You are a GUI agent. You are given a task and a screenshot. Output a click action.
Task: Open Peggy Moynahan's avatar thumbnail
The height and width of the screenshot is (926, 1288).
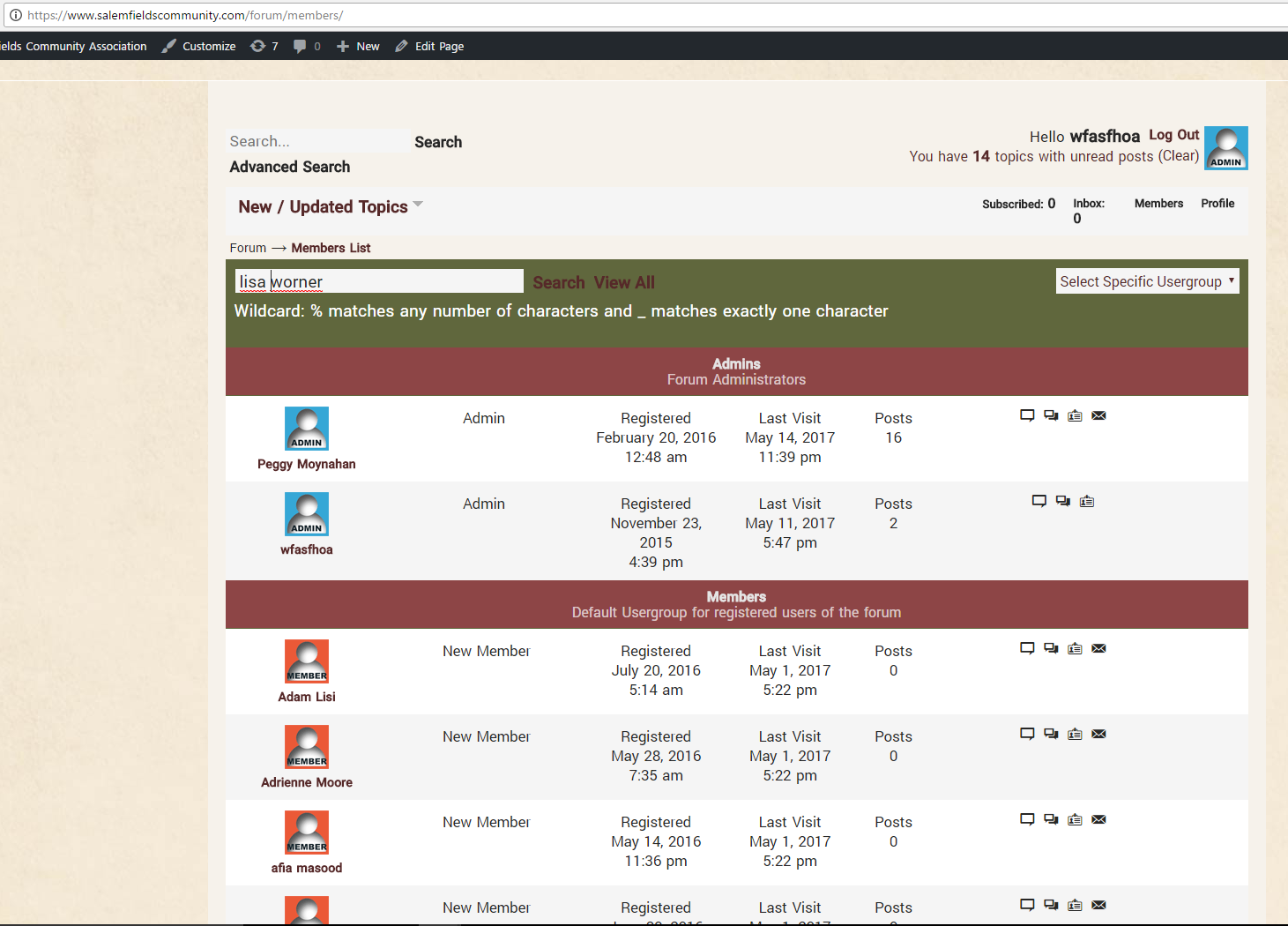point(307,429)
